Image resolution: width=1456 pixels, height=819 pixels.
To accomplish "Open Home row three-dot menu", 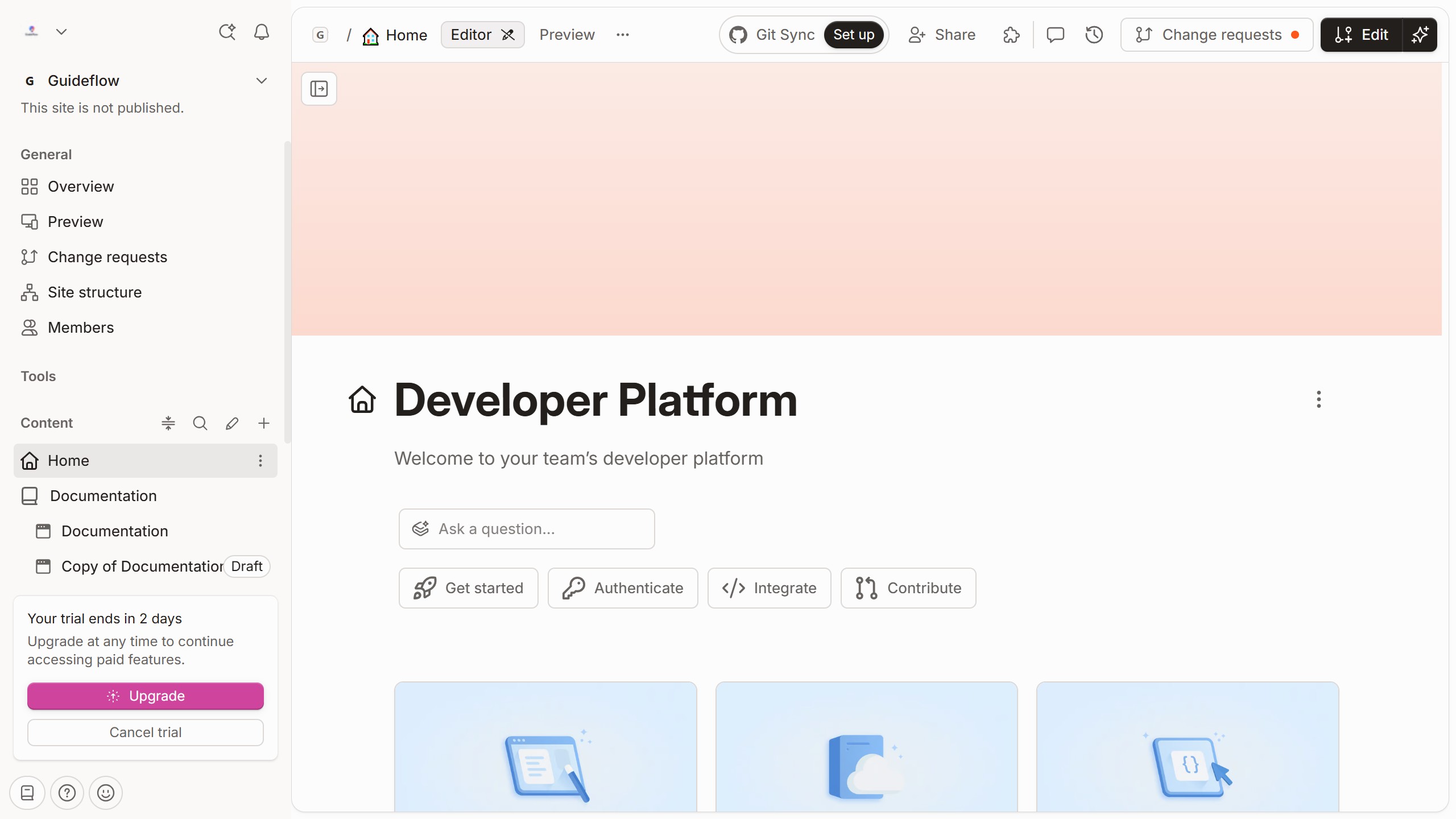I will pos(260,461).
